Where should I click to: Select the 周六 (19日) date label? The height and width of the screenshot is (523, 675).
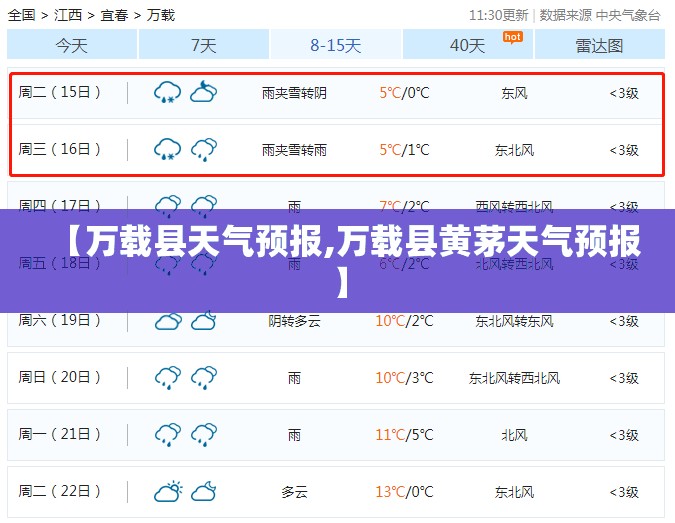[59, 320]
